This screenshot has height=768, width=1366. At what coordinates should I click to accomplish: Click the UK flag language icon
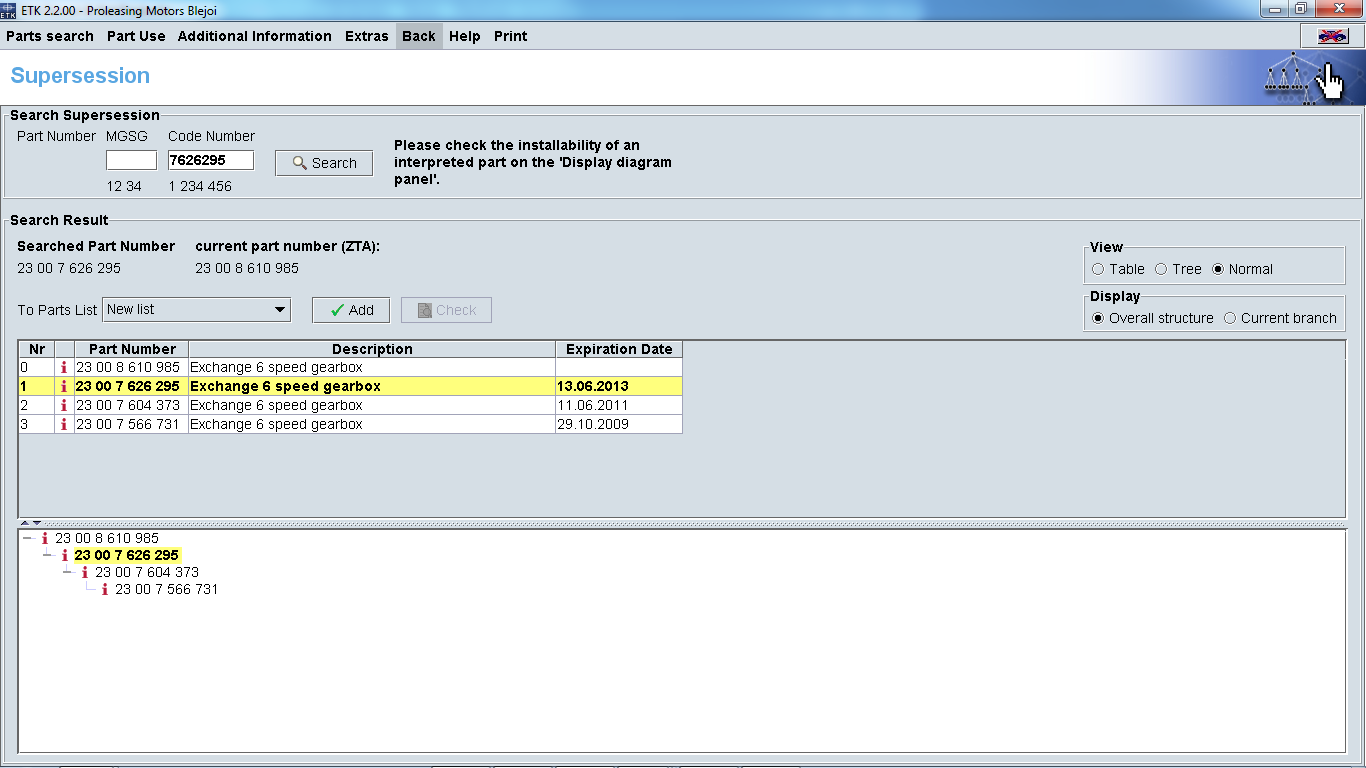[x=1332, y=36]
